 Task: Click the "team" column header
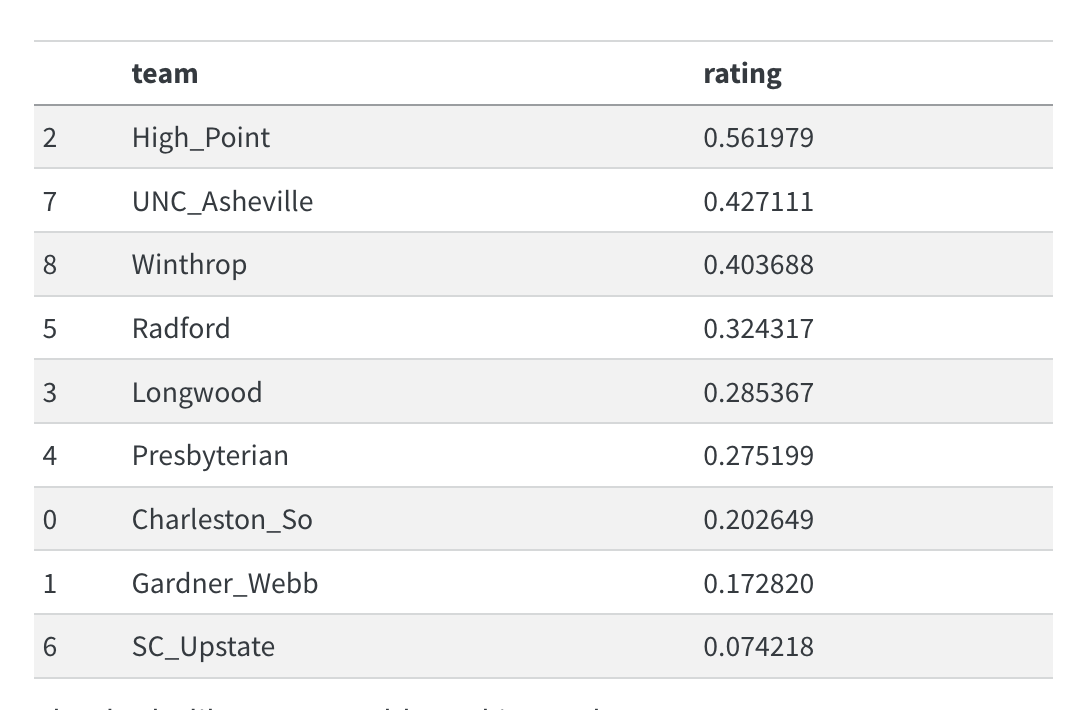(x=165, y=73)
